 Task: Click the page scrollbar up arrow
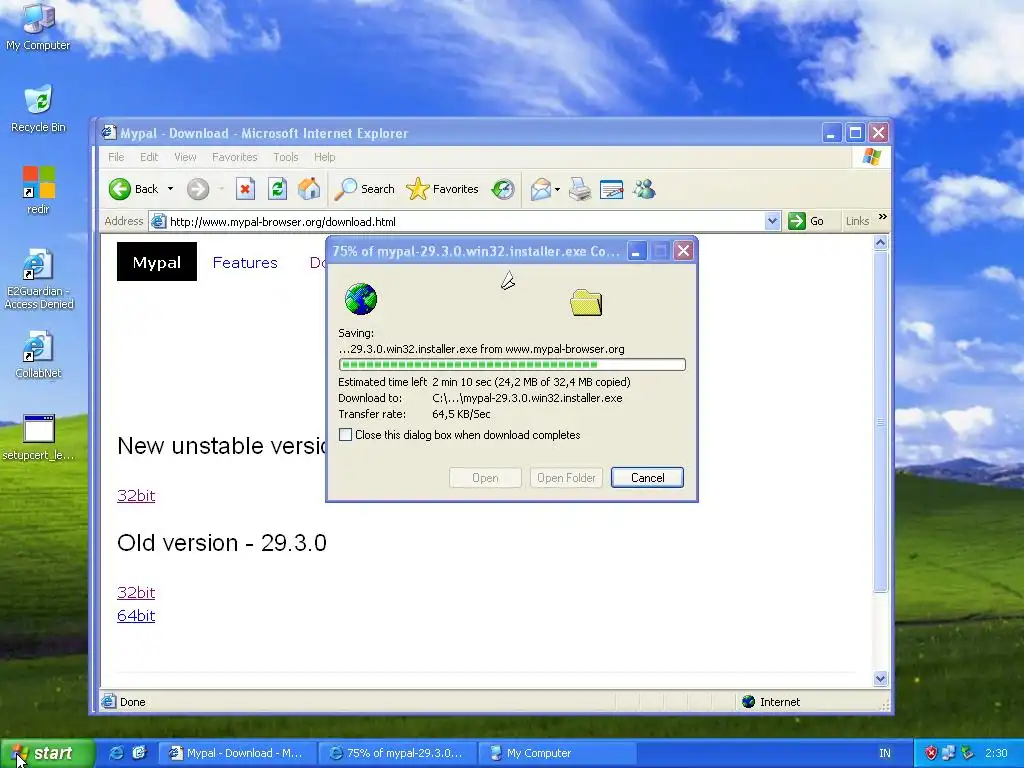pos(880,244)
